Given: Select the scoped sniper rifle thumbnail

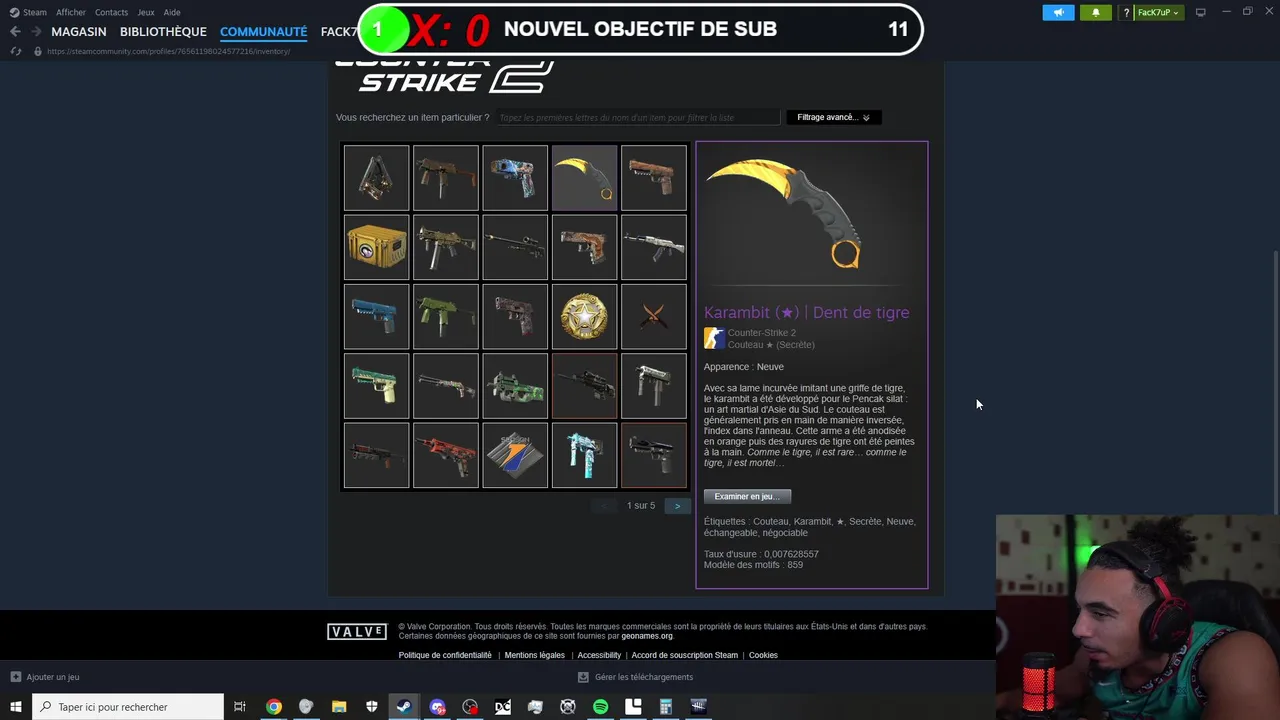Looking at the screenshot, I should (515, 247).
